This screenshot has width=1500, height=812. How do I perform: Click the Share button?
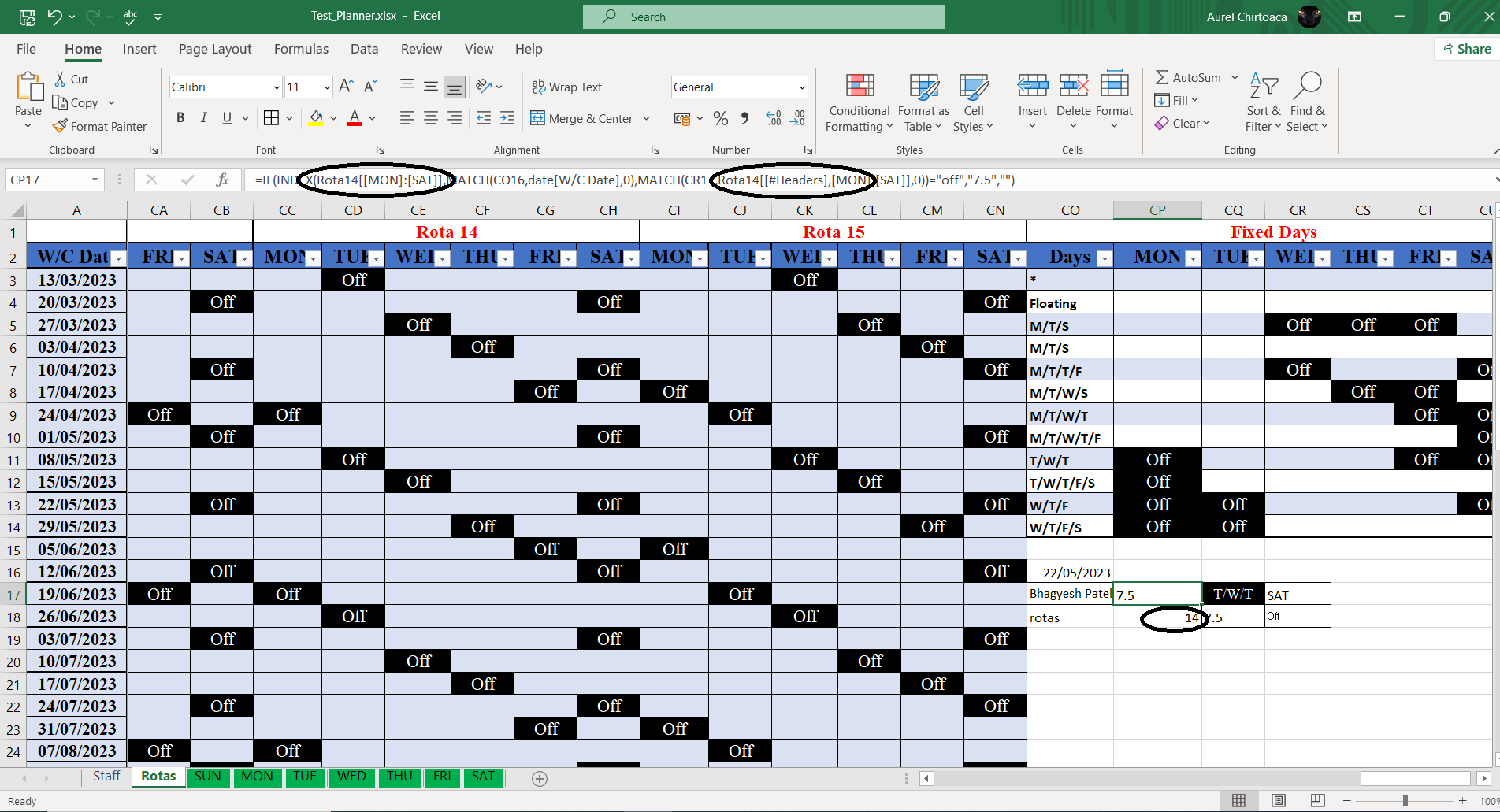pyautogui.click(x=1465, y=48)
